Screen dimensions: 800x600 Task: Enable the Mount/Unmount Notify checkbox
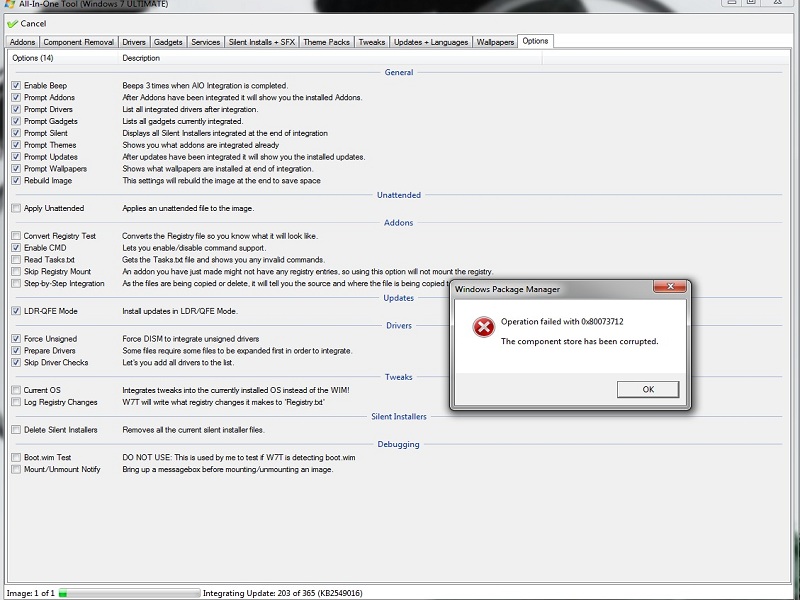(16, 469)
